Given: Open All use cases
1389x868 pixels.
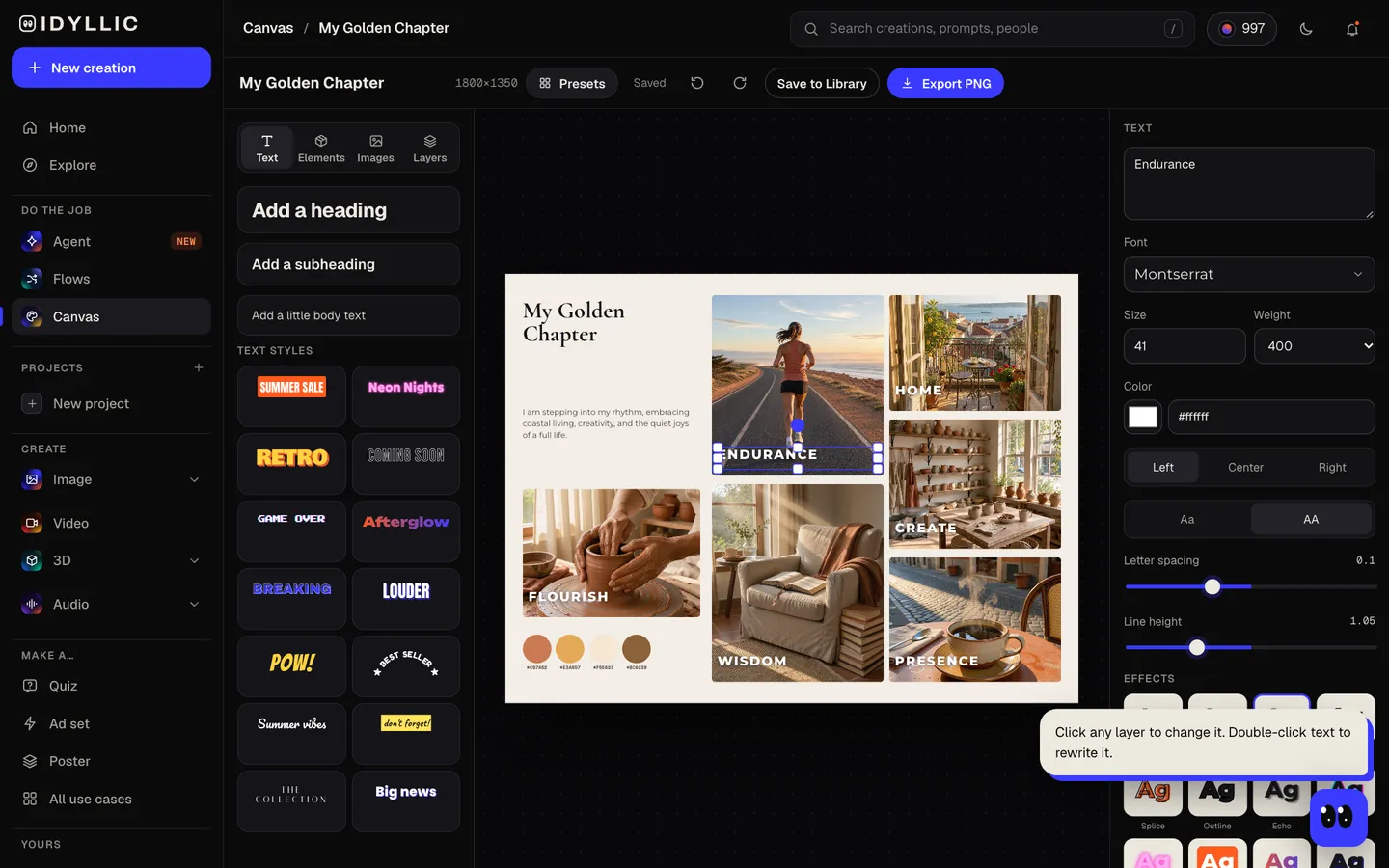Looking at the screenshot, I should pyautogui.click(x=111, y=799).
